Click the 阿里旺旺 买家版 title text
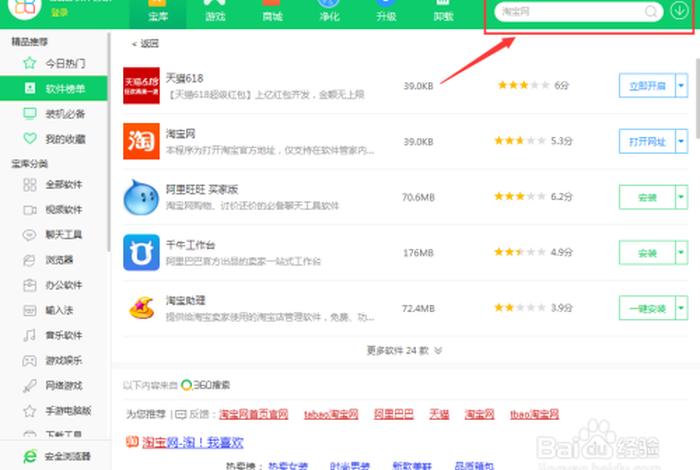The width and height of the screenshot is (700, 470). point(202,189)
